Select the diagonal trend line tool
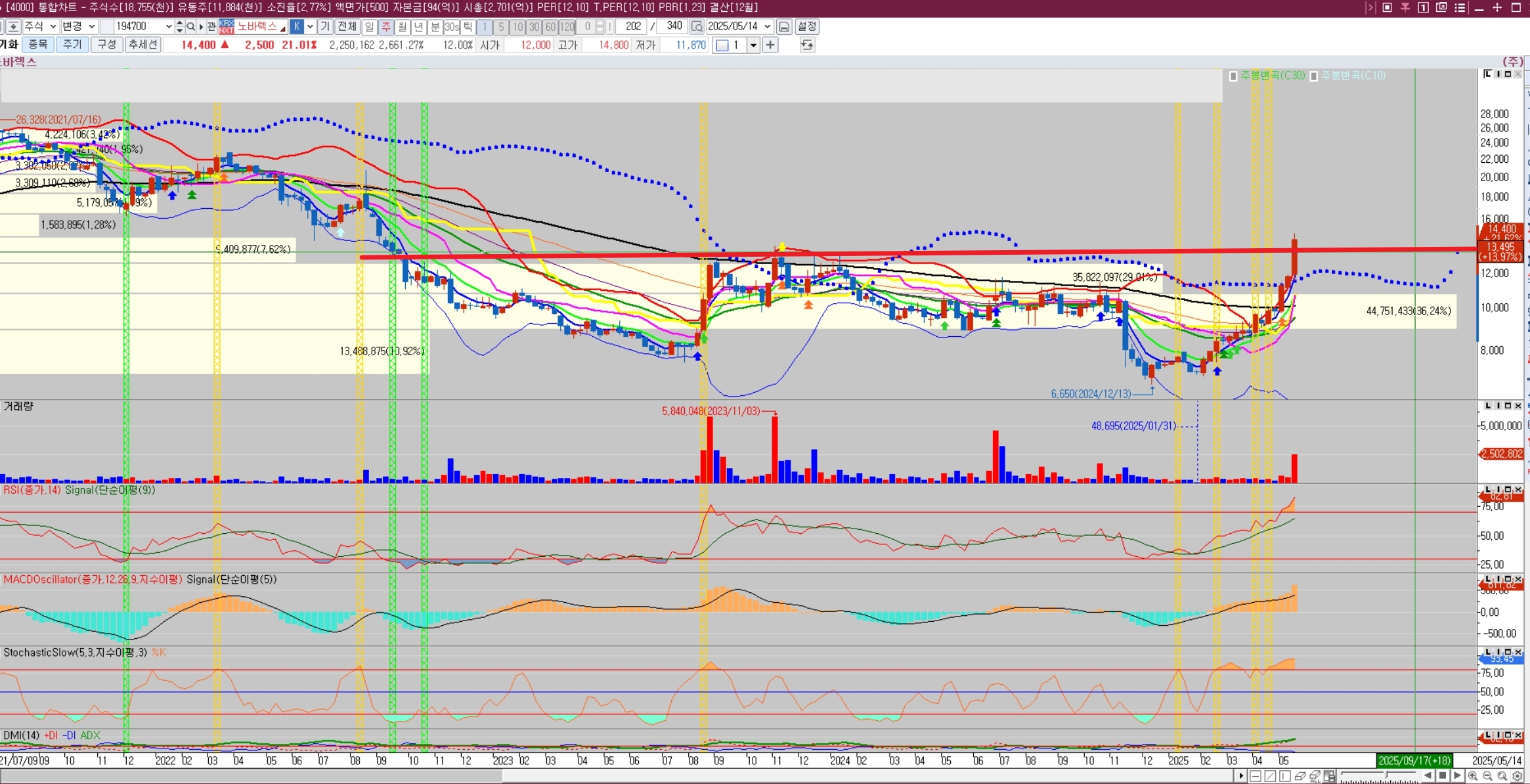 tap(1270, 776)
